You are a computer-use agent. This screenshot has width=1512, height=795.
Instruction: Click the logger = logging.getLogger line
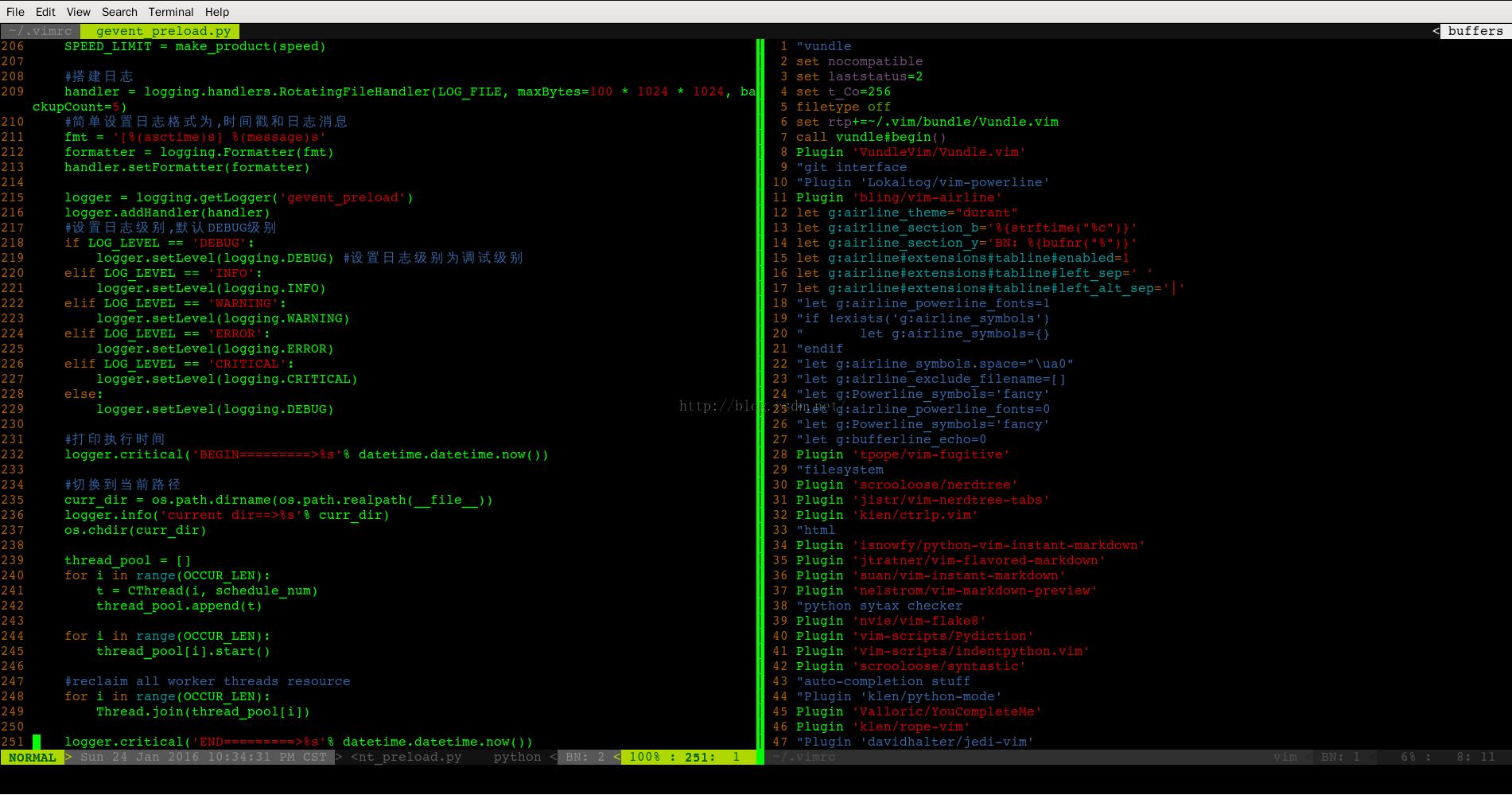pyautogui.click(x=239, y=197)
